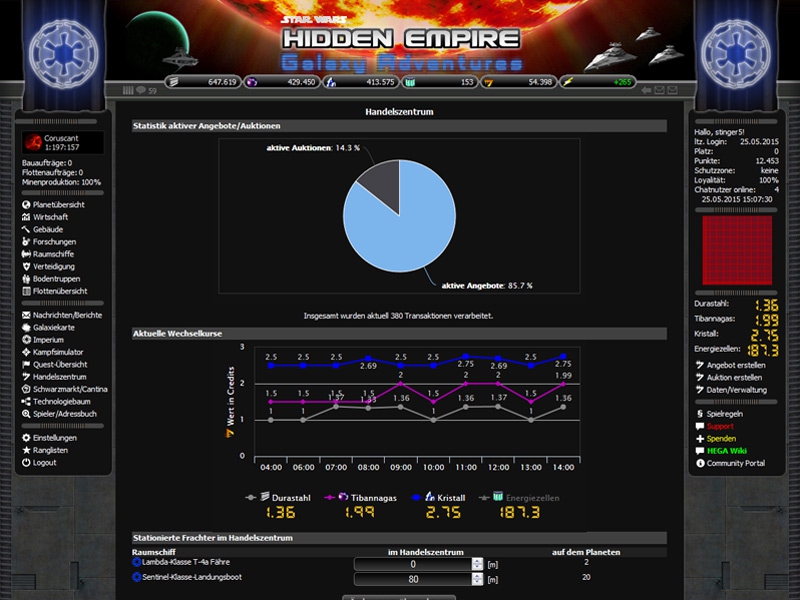Screen dimensions: 800x600
Task: Click the lightning energy icon showing +265
Action: tap(568, 82)
